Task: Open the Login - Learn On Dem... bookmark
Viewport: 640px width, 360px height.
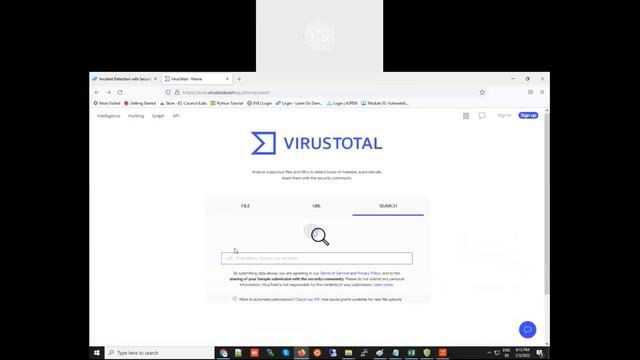Action: click(299, 103)
